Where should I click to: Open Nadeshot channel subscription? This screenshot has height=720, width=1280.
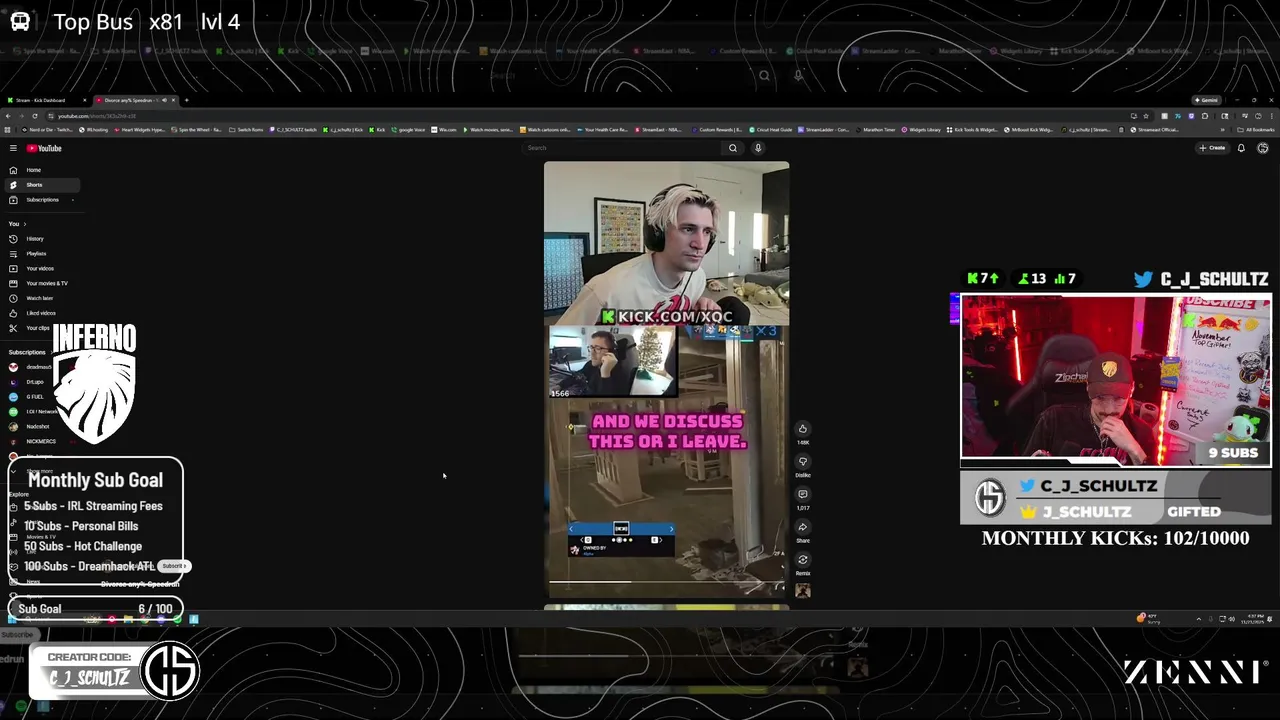31,427
